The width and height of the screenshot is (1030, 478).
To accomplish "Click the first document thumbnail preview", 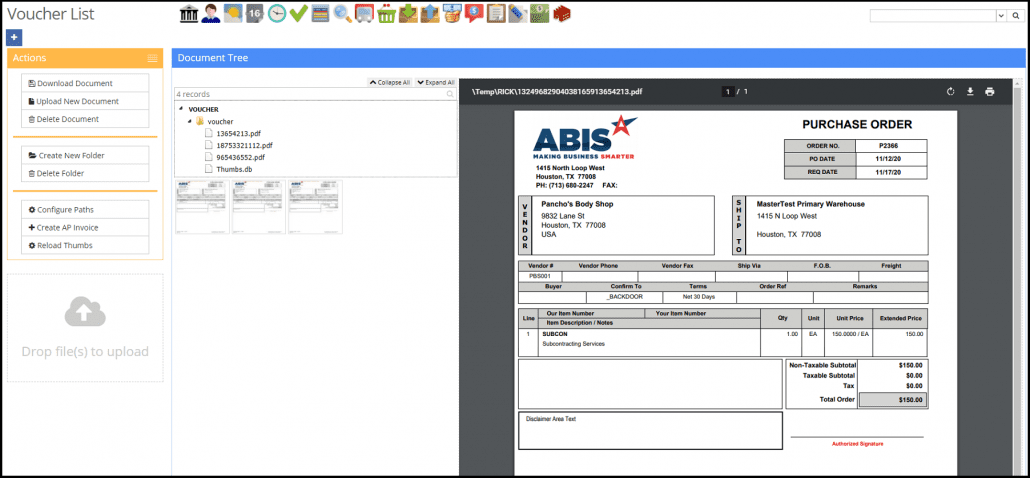I will point(202,207).
